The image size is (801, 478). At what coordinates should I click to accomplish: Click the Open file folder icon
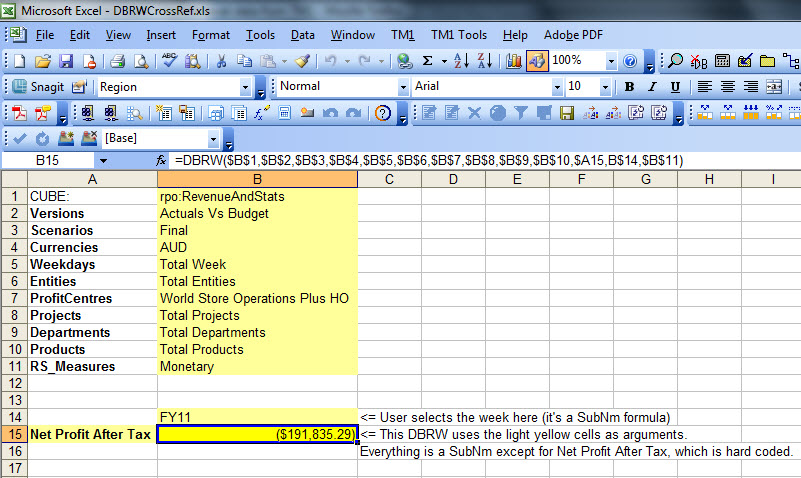point(43,61)
